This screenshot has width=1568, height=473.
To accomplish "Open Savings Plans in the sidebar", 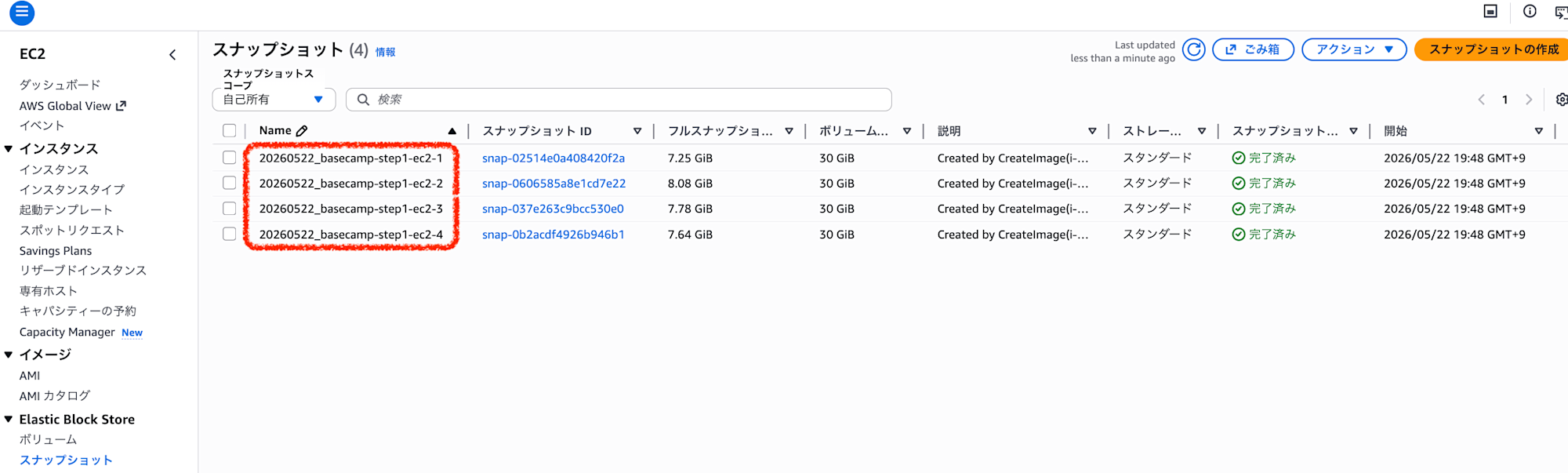I will (56, 251).
